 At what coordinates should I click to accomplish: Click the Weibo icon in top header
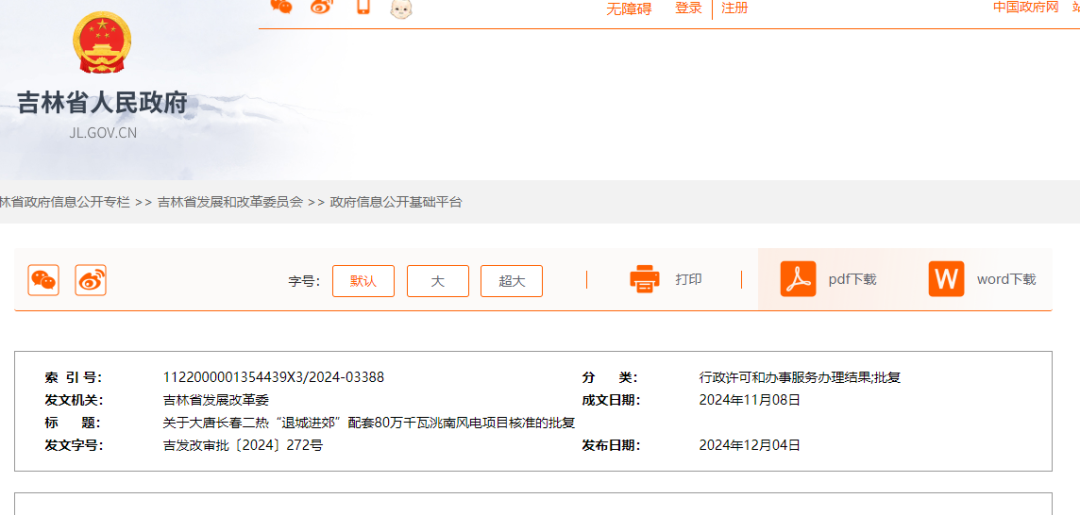321,7
